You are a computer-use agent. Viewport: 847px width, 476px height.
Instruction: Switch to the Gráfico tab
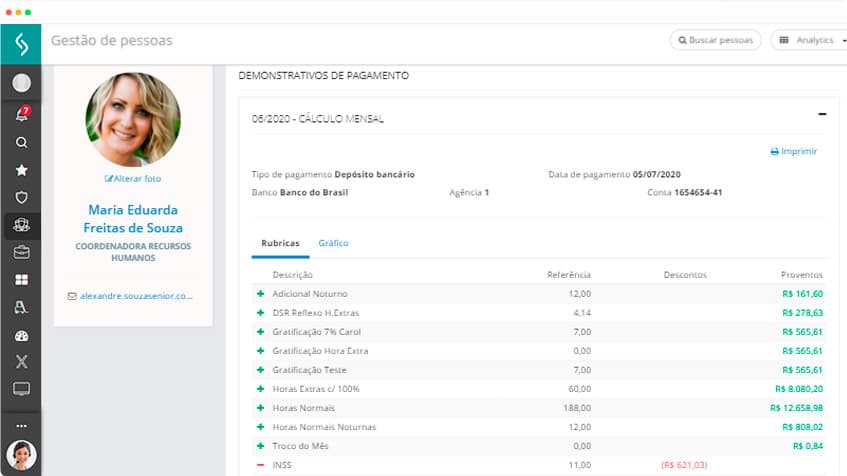pyautogui.click(x=333, y=243)
